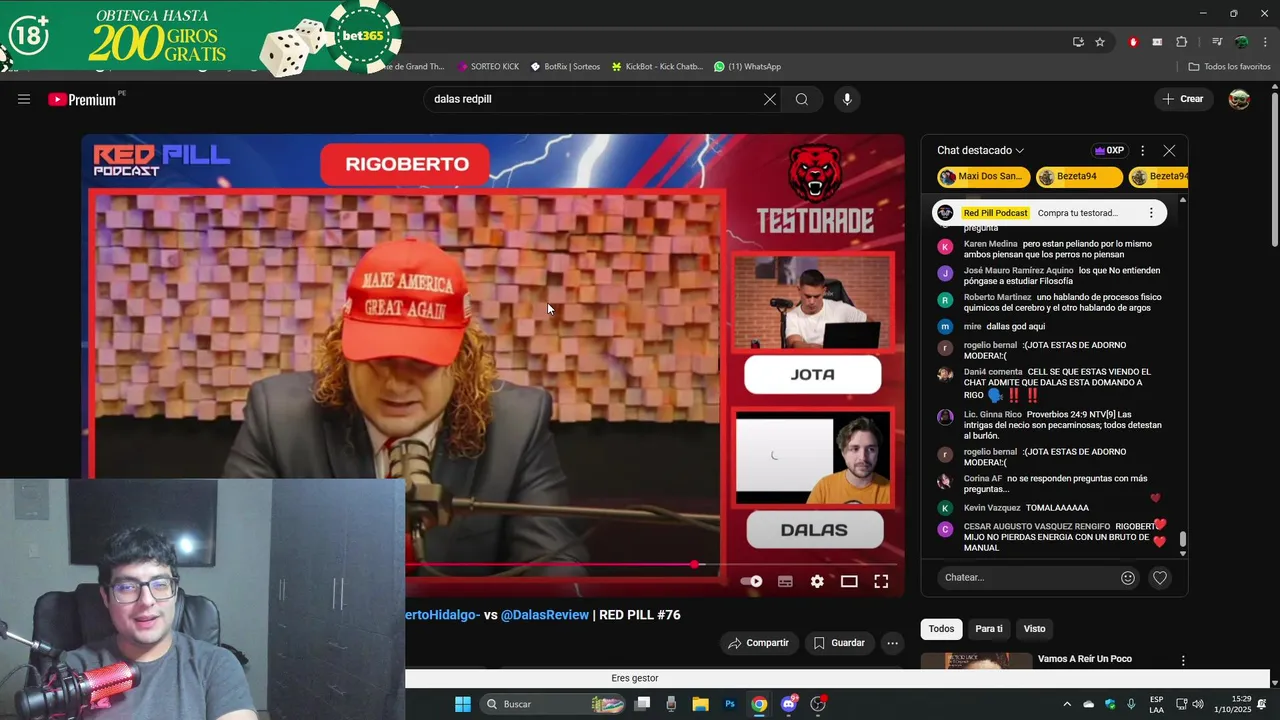Switch to the Para ti filter chip
This screenshot has width=1280, height=720.
(989, 629)
